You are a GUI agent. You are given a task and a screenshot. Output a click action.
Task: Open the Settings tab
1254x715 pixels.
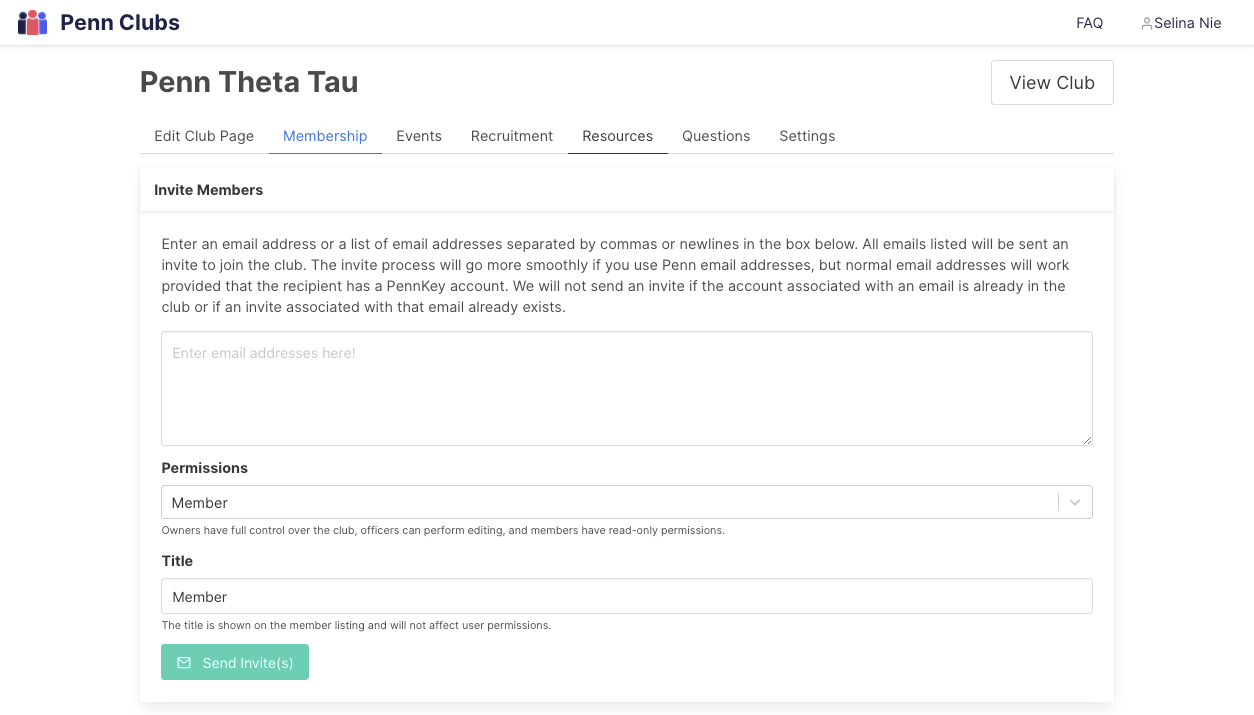coord(807,136)
